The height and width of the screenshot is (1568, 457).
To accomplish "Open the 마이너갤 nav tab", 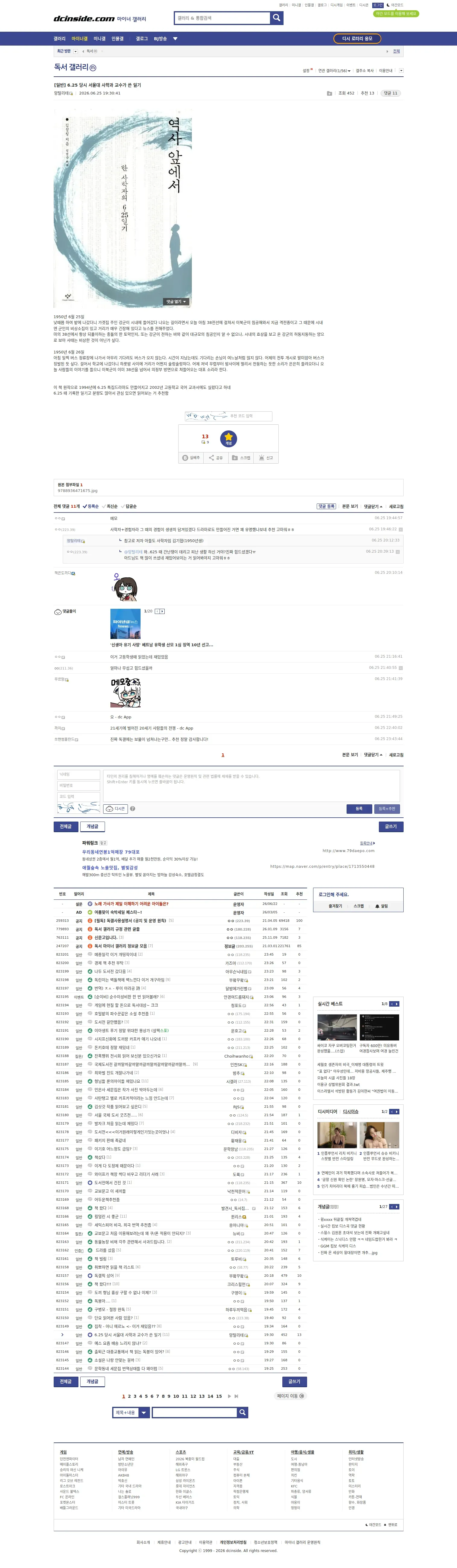I will 79,39.
